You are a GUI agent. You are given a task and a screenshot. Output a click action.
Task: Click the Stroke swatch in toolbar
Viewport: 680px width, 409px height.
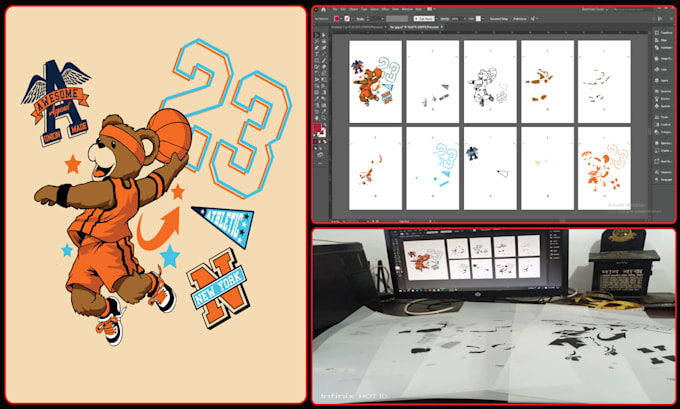pos(322,133)
